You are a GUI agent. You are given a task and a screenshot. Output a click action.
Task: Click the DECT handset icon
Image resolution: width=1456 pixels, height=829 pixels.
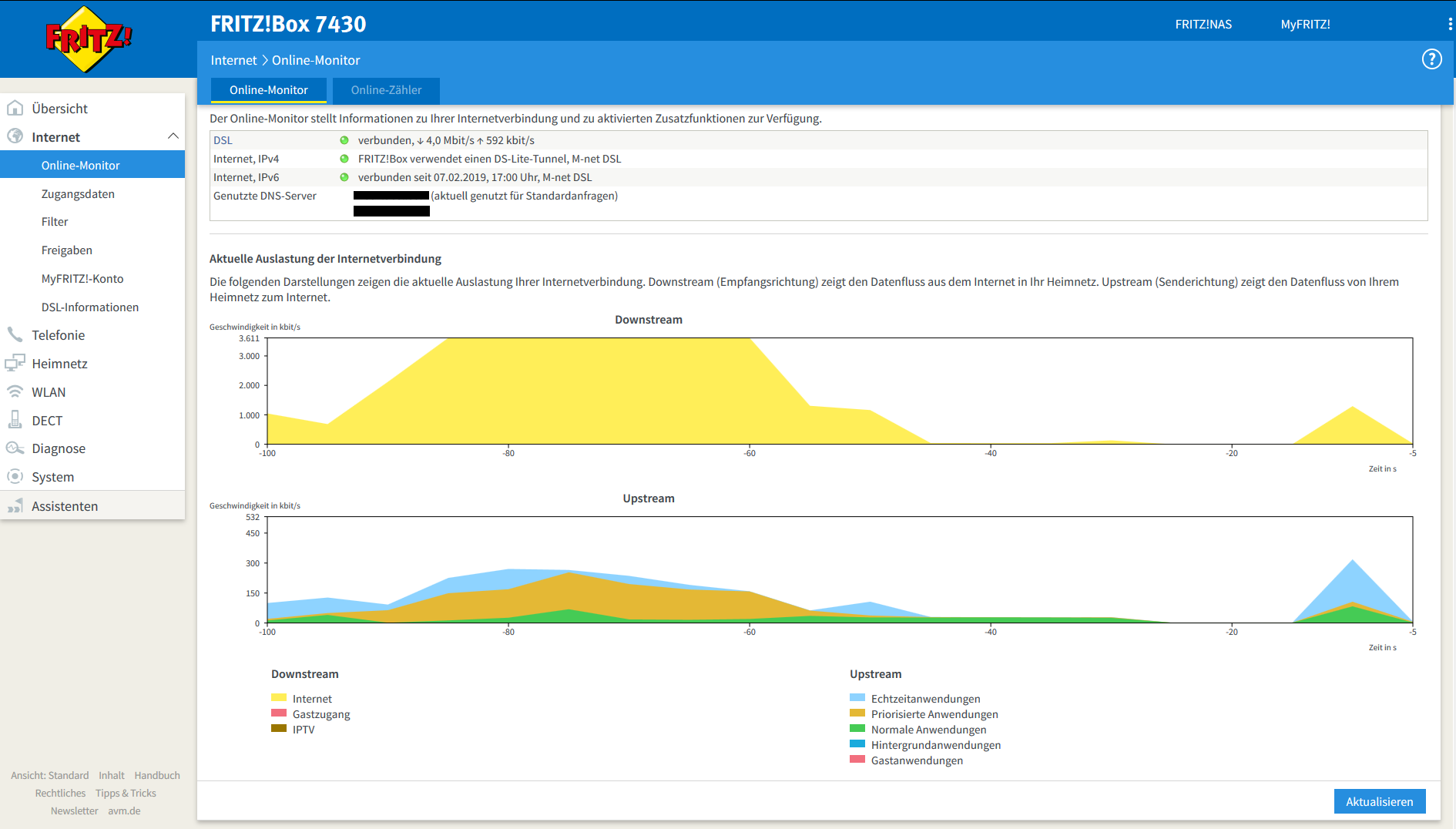15,420
